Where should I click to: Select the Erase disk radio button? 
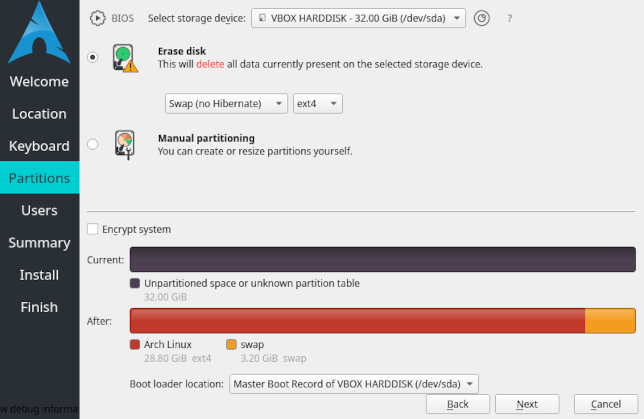click(93, 58)
